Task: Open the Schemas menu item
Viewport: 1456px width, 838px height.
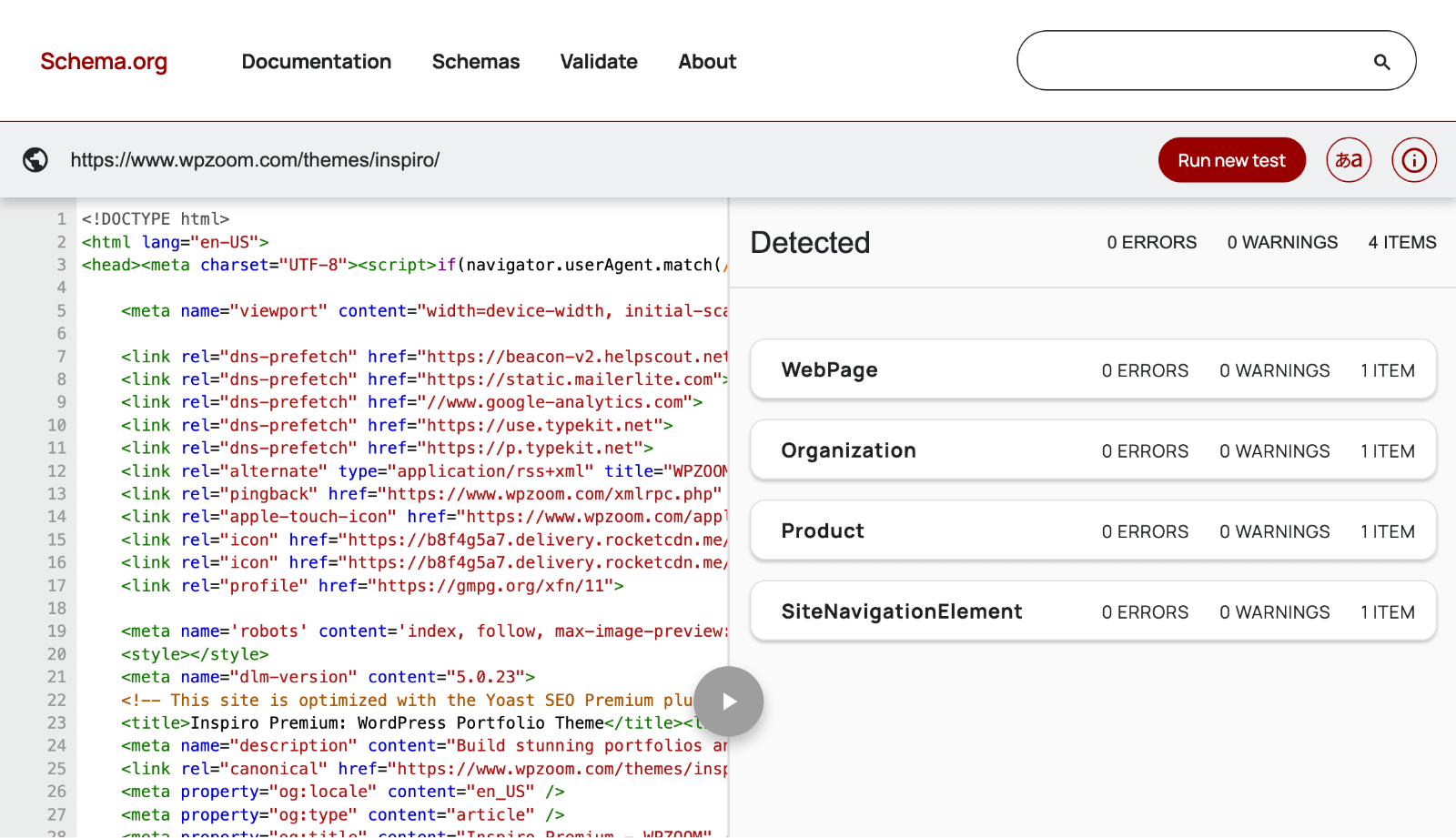Action: coord(476,61)
